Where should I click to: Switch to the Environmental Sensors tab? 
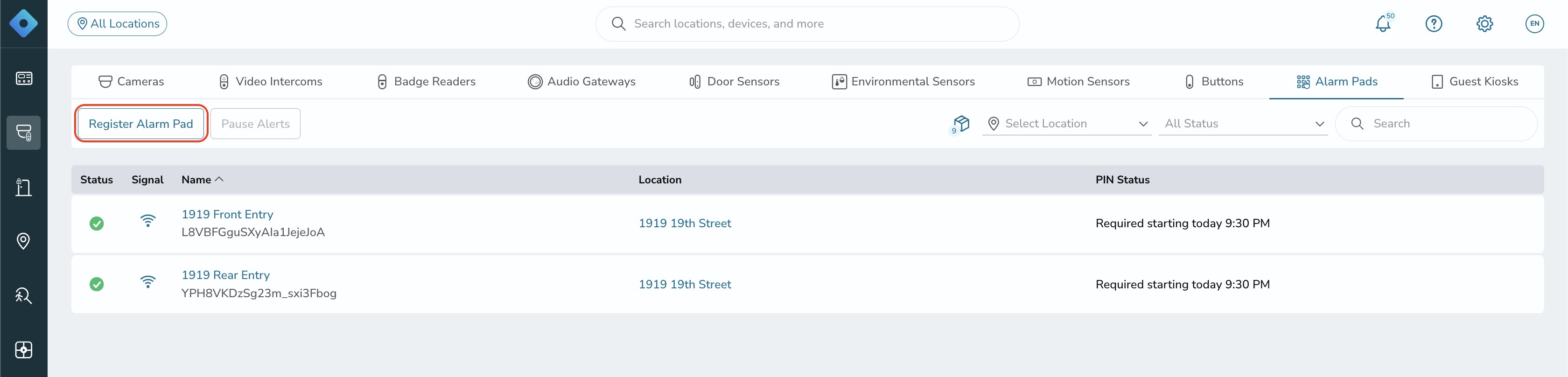click(x=903, y=82)
